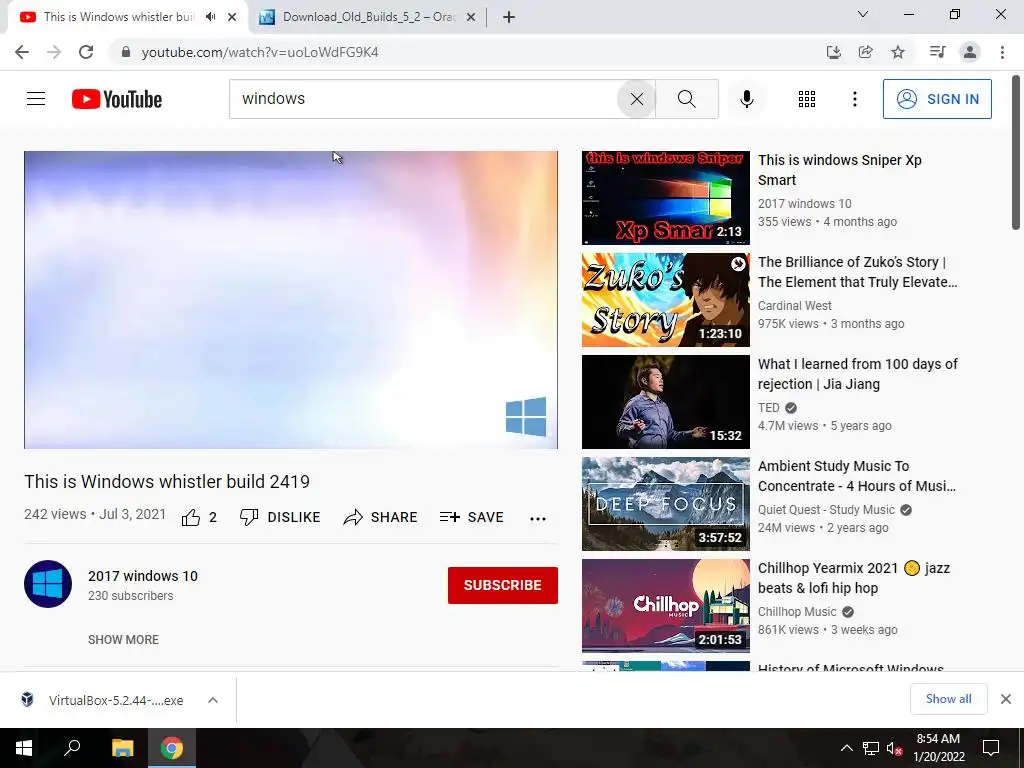Clear the search box with X
Image resolution: width=1024 pixels, height=768 pixels.
[x=637, y=99]
